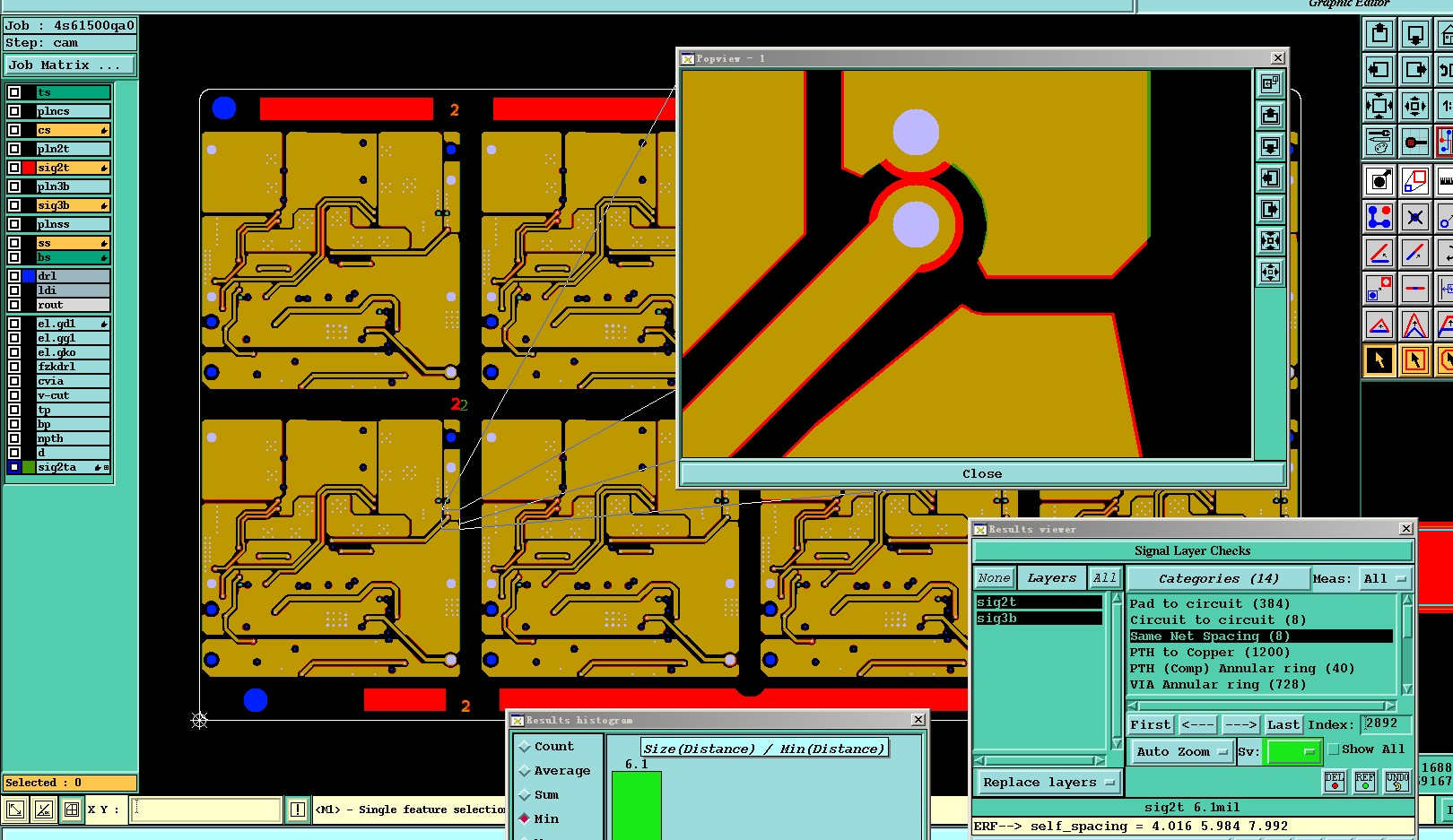Screen dimensions: 1453x840
Task: Select the Count radio option in histogram
Action: click(525, 747)
